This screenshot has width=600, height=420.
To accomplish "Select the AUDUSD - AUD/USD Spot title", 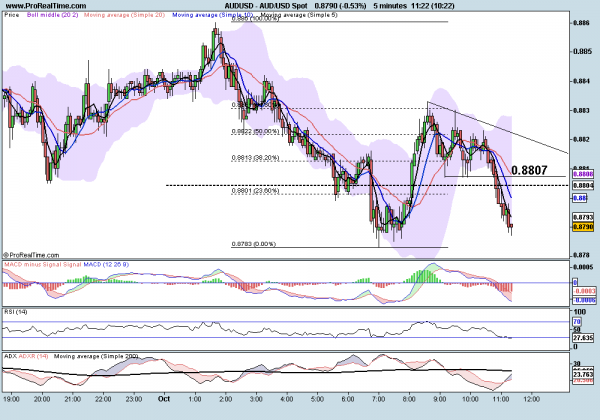I will point(266,6).
